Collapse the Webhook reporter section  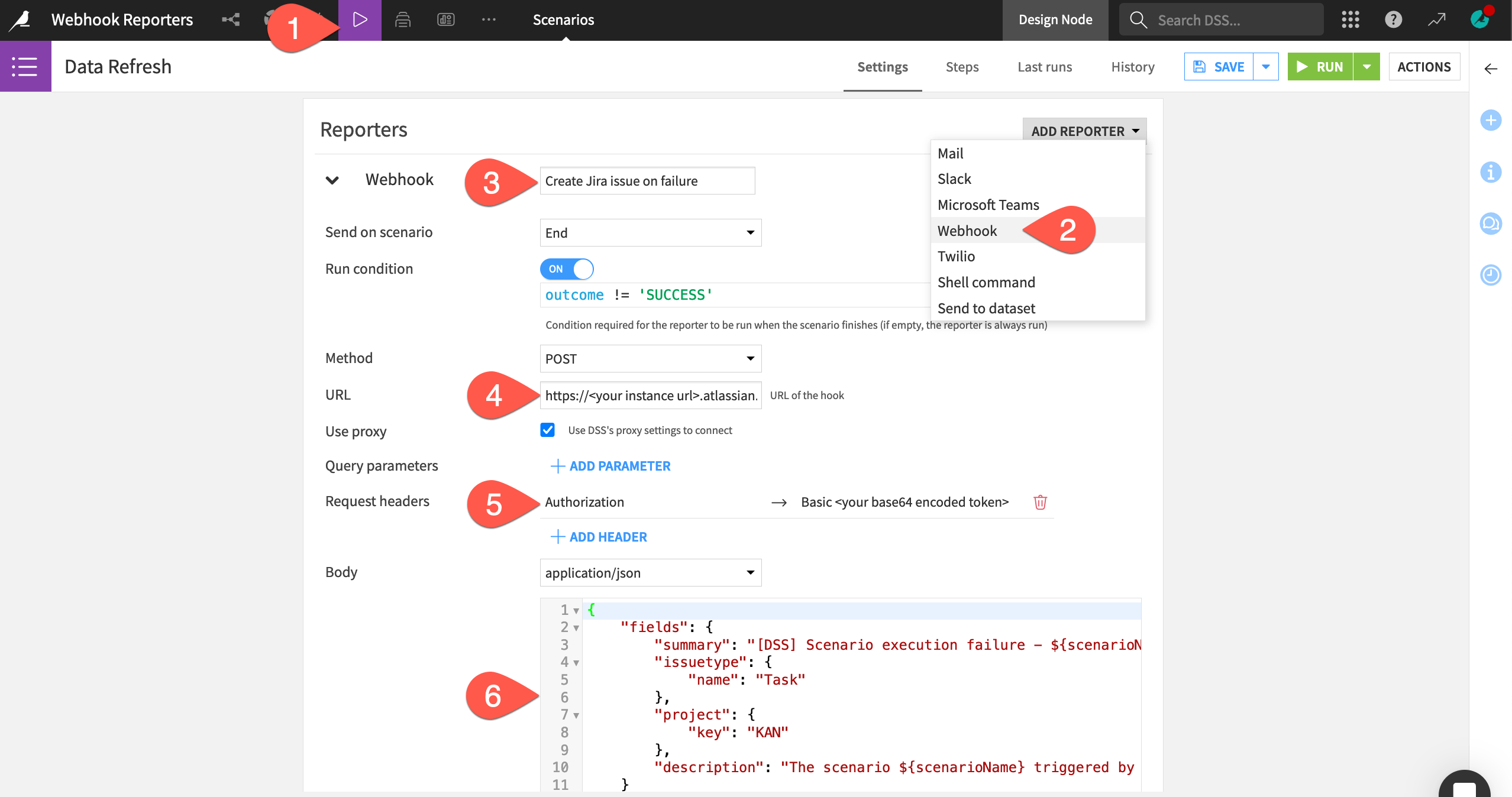332,180
